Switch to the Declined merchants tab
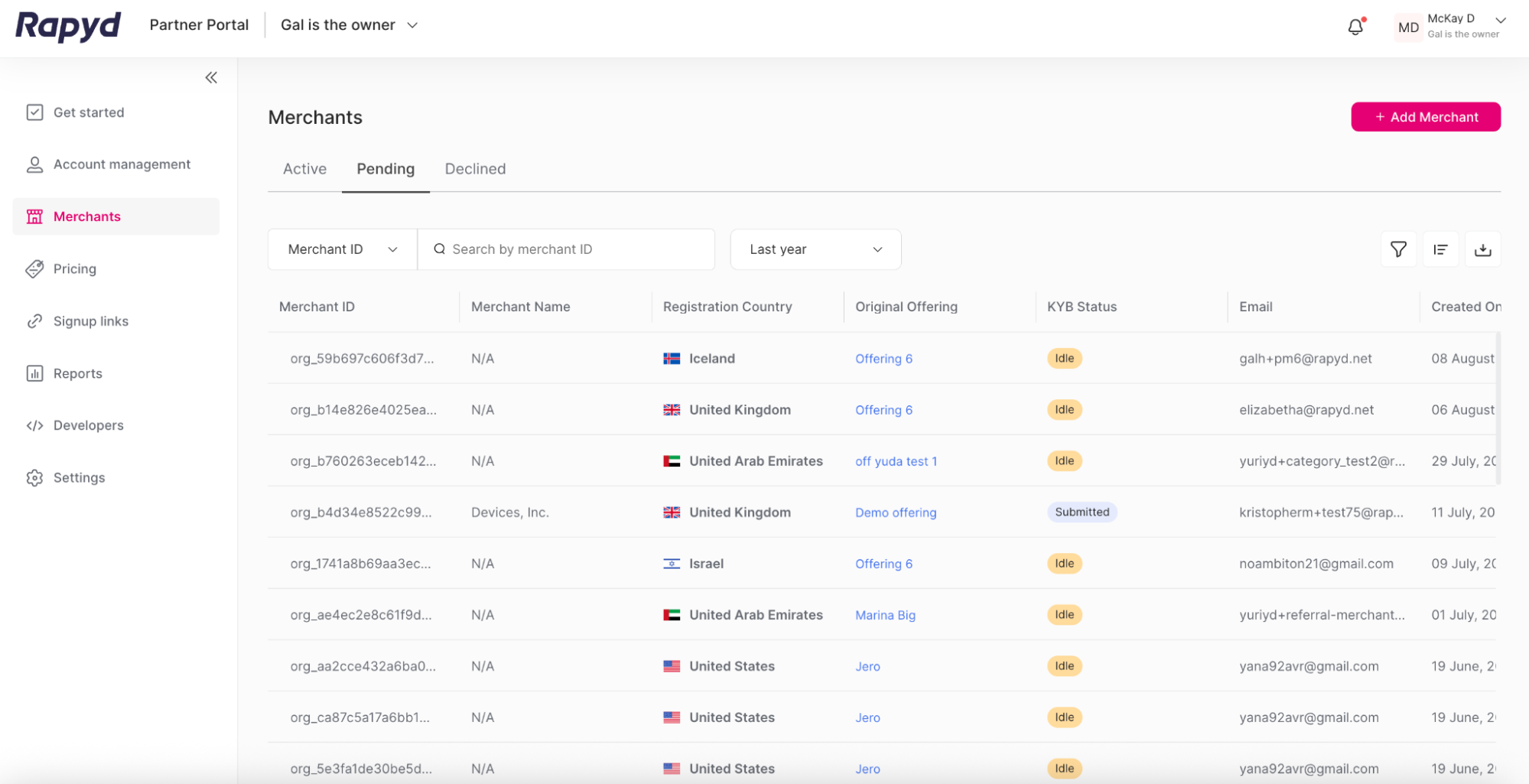 click(x=475, y=169)
